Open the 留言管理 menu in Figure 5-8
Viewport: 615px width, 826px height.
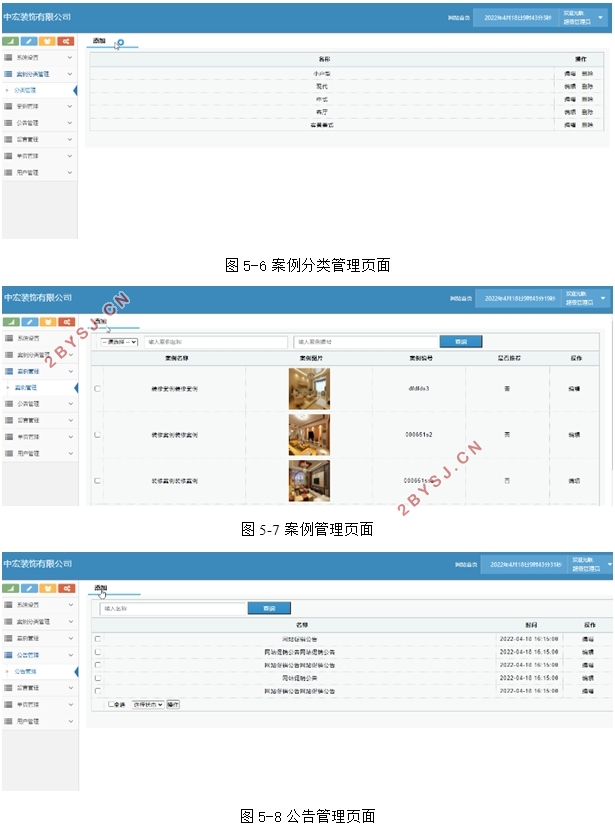(x=28, y=688)
